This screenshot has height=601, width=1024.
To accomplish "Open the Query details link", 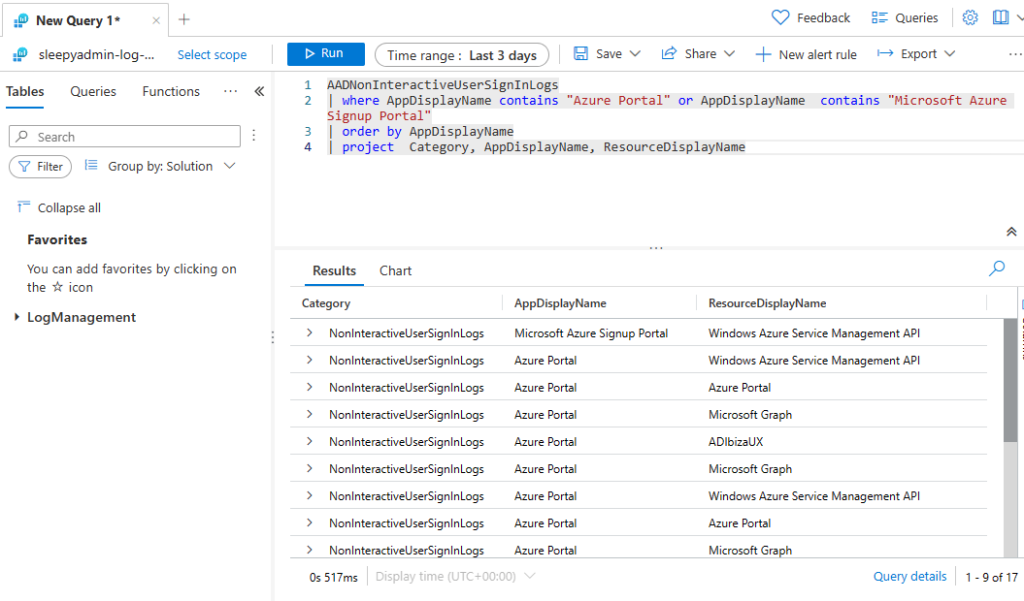I will click(x=910, y=576).
